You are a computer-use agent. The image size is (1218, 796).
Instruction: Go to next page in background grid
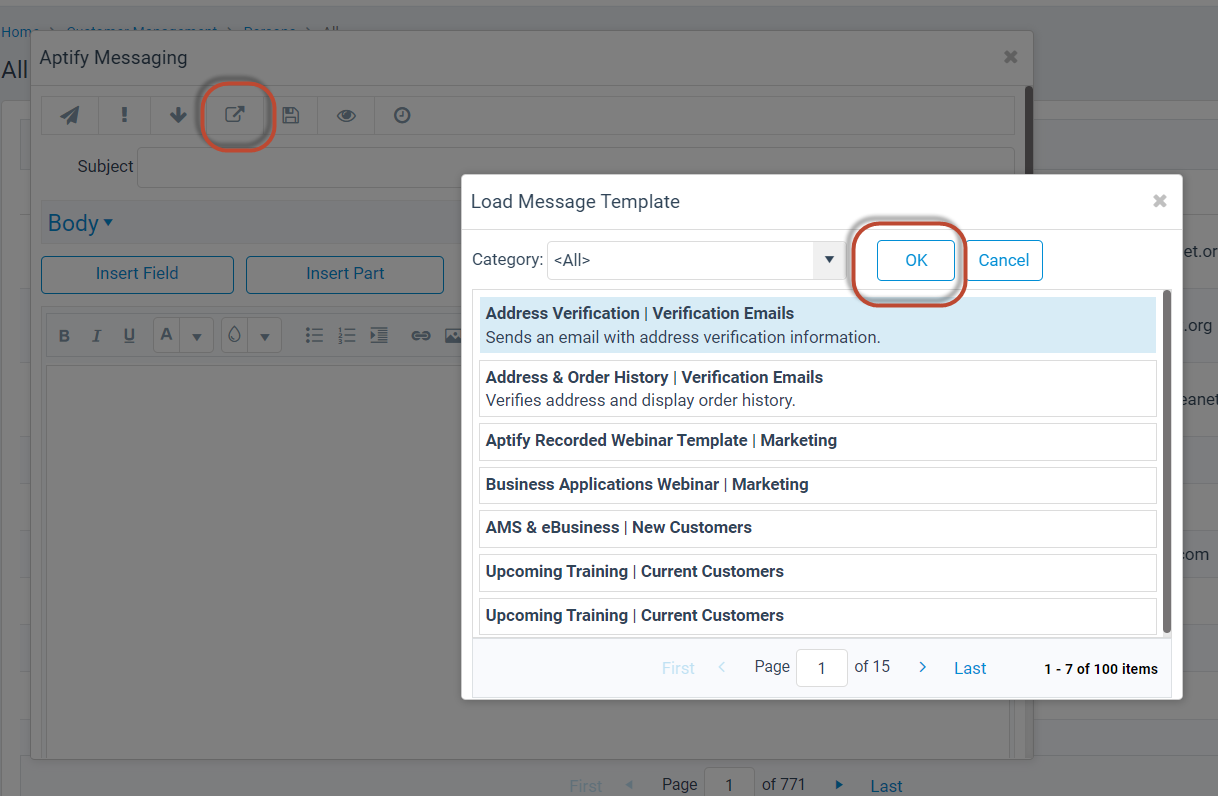click(839, 785)
